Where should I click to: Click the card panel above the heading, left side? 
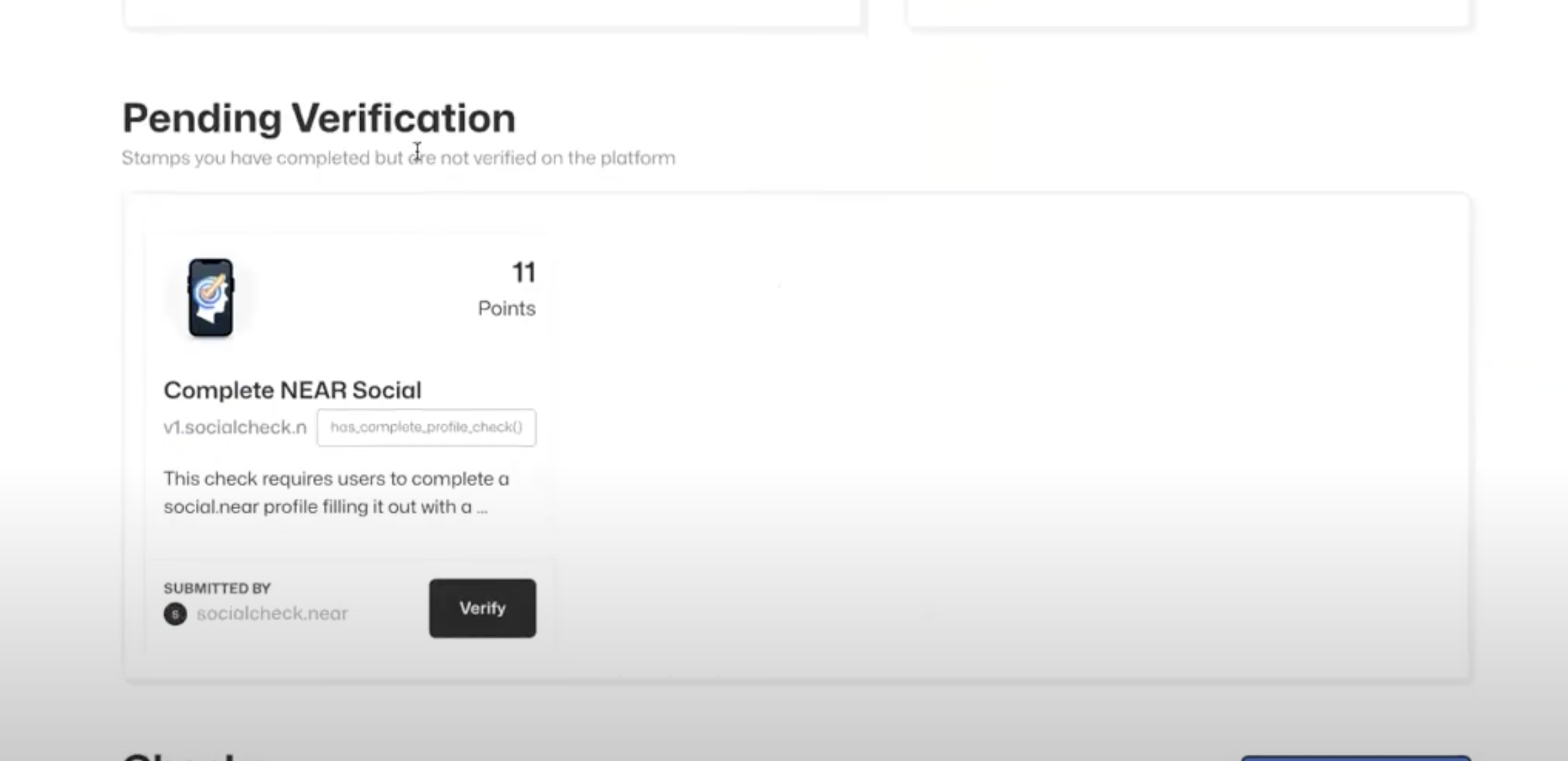click(x=492, y=12)
